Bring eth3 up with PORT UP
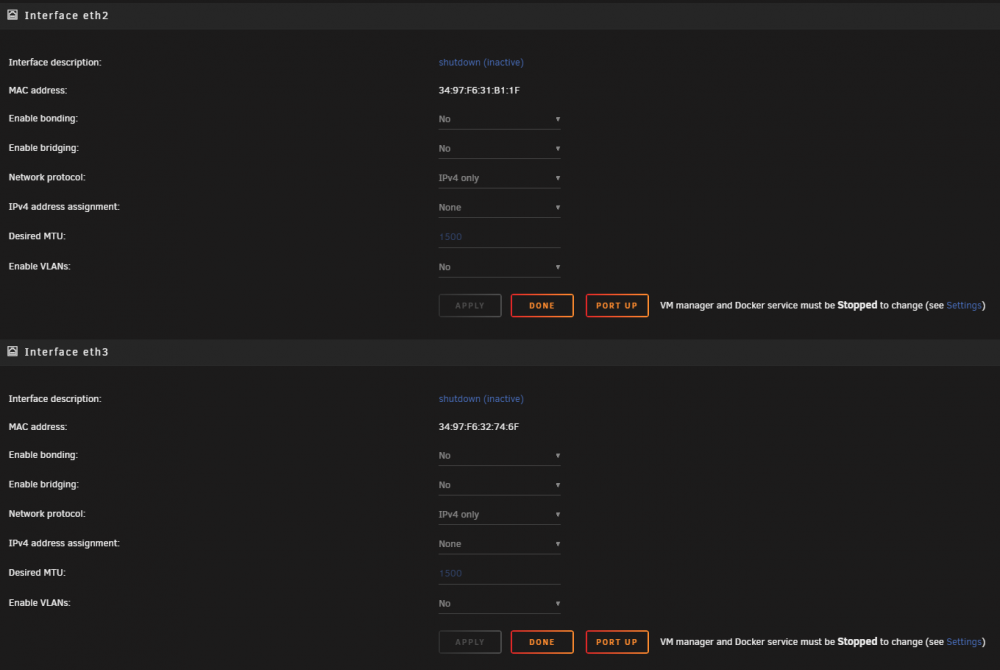 click(x=617, y=642)
